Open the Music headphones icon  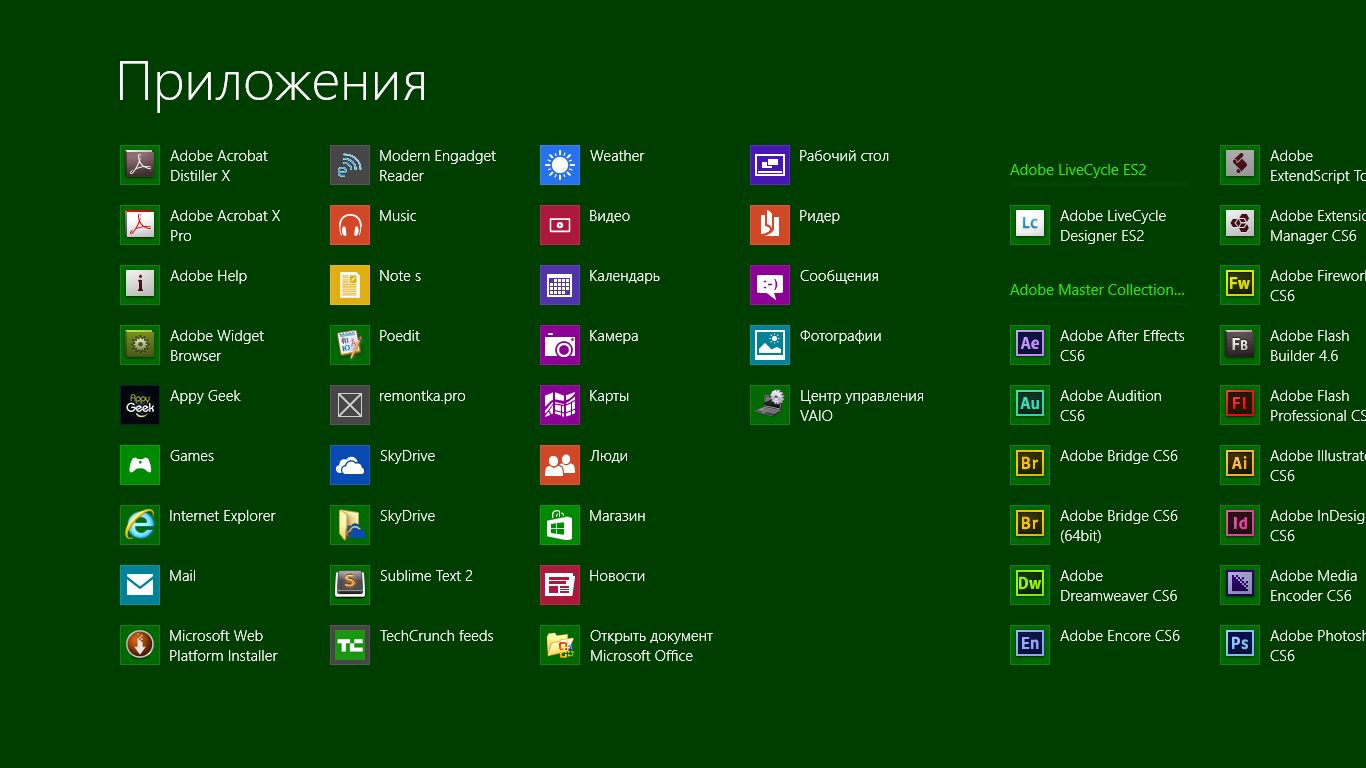[x=350, y=225]
